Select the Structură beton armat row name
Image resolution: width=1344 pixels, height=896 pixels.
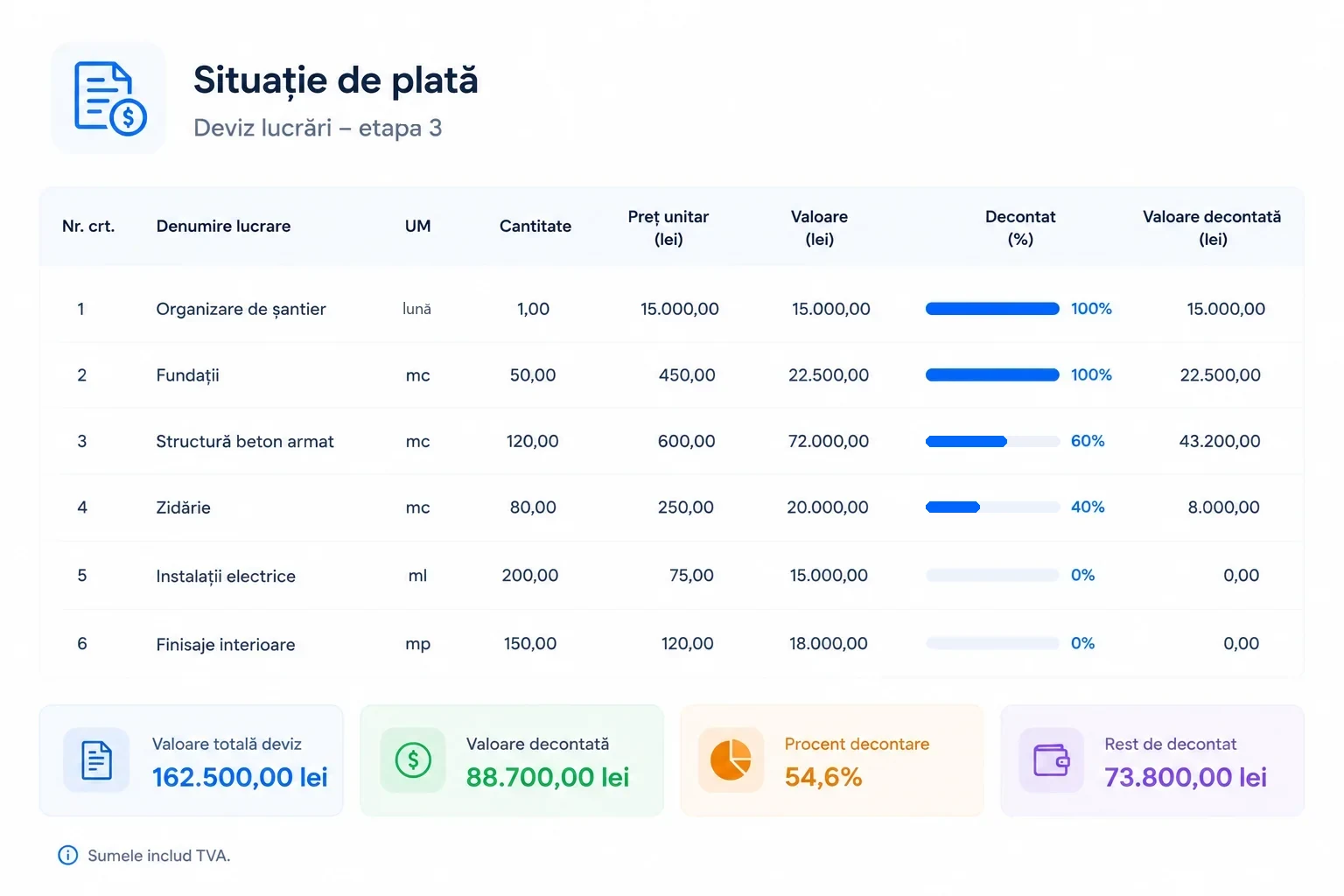click(x=245, y=441)
